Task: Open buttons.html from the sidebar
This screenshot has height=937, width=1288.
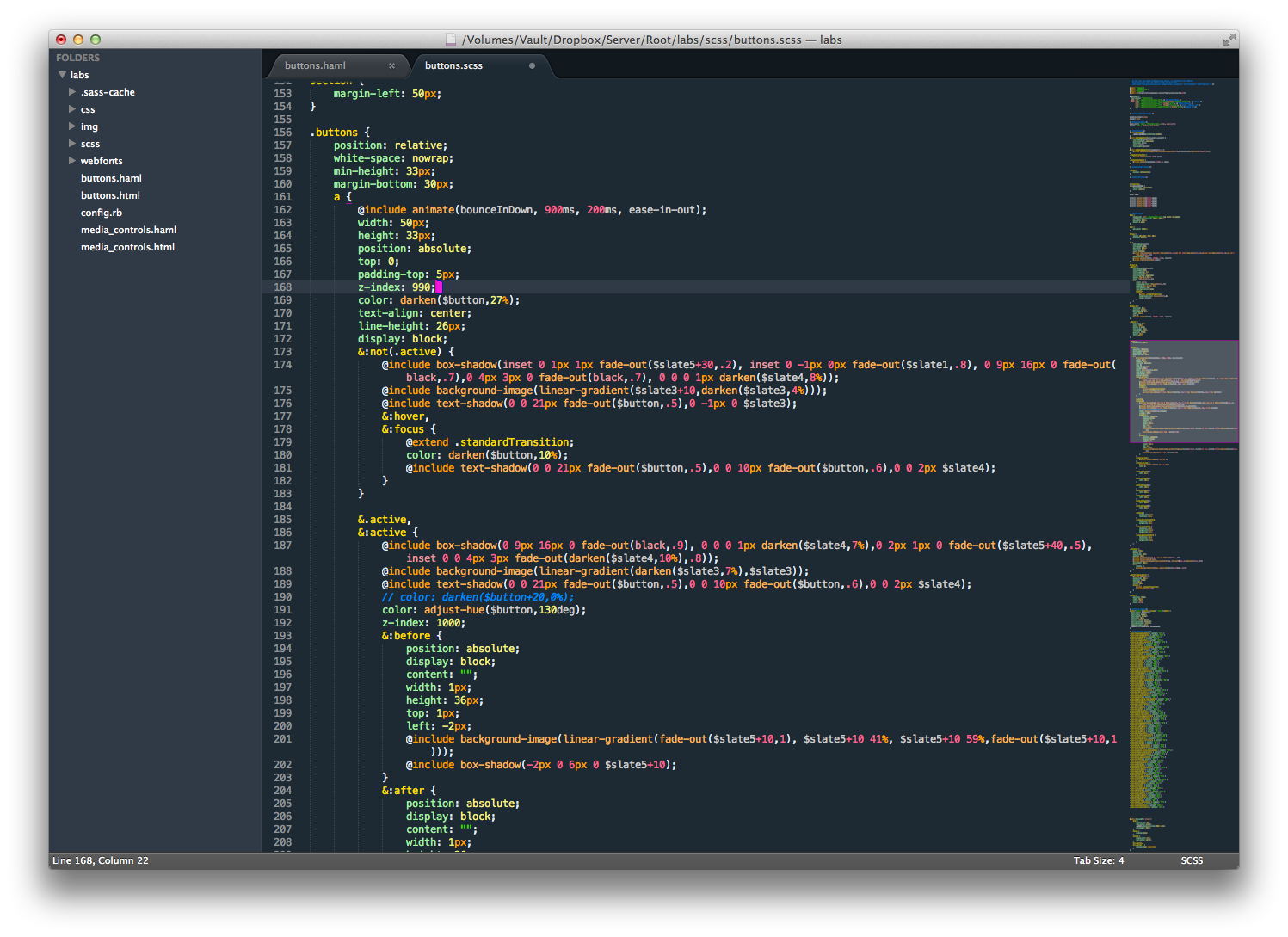Action: pyautogui.click(x=110, y=195)
